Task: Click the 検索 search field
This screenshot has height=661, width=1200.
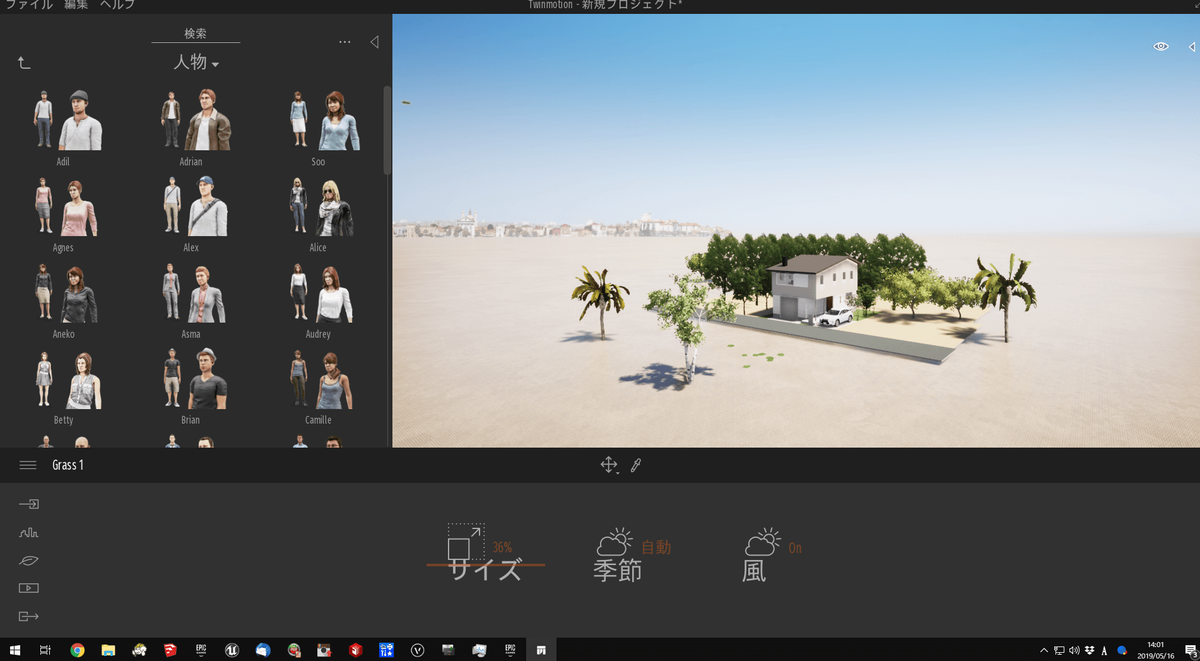Action: click(195, 33)
